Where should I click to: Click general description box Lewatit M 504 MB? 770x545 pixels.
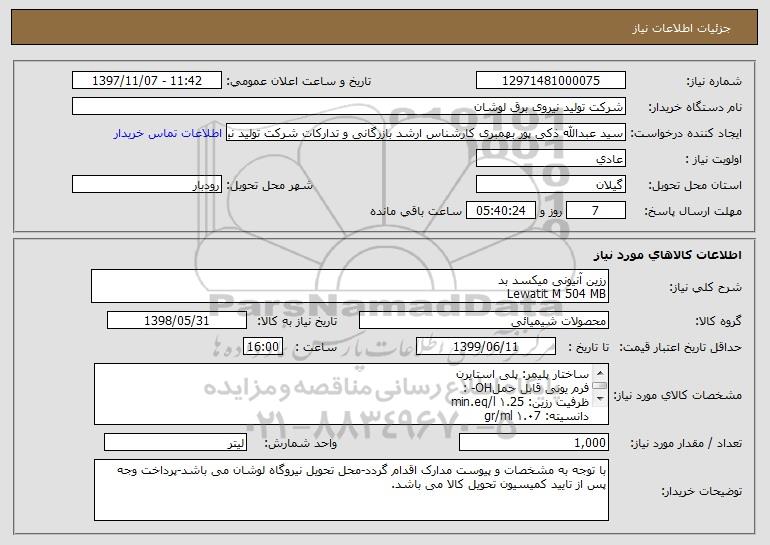click(x=350, y=286)
